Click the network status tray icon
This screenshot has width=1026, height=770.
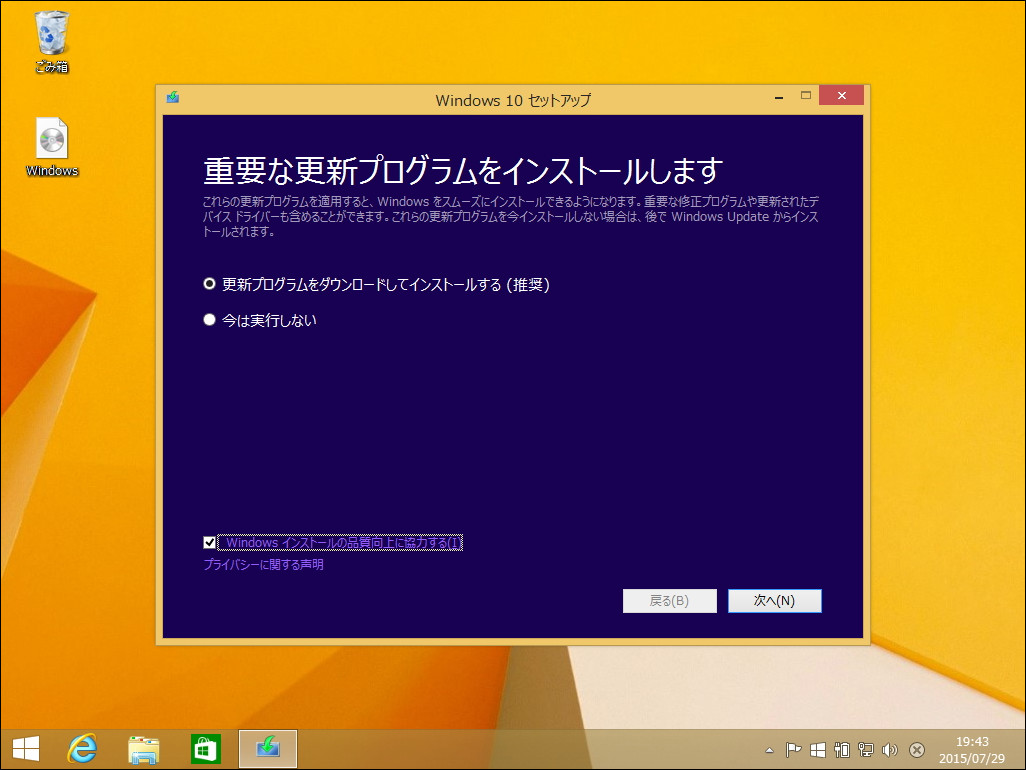coord(866,750)
